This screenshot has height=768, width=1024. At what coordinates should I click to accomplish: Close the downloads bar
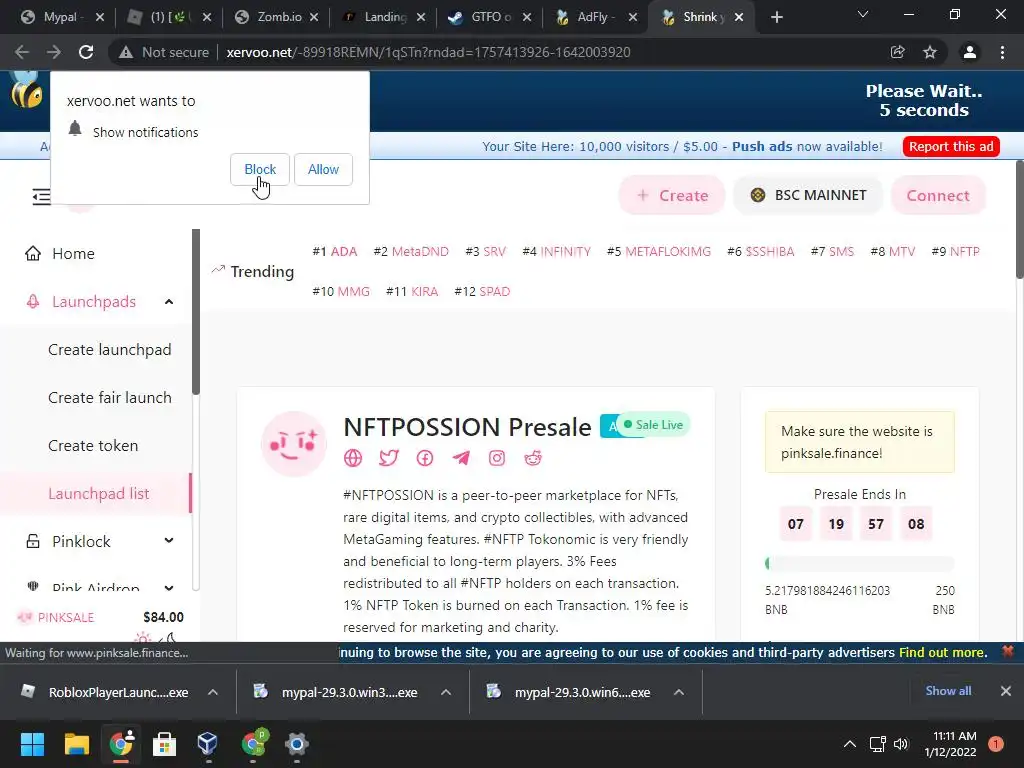pyautogui.click(x=1006, y=691)
